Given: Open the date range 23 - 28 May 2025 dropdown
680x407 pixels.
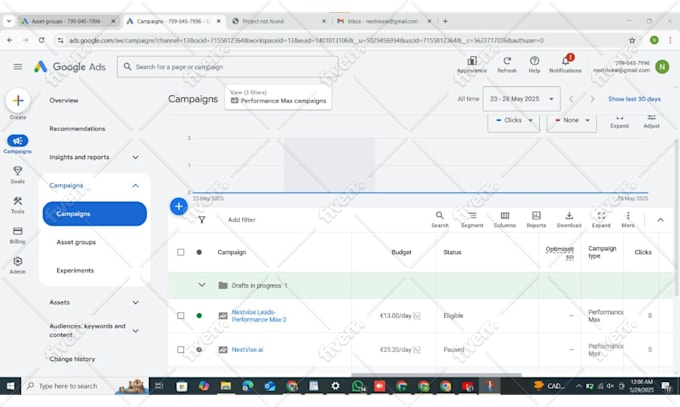Looking at the screenshot, I should coord(522,99).
